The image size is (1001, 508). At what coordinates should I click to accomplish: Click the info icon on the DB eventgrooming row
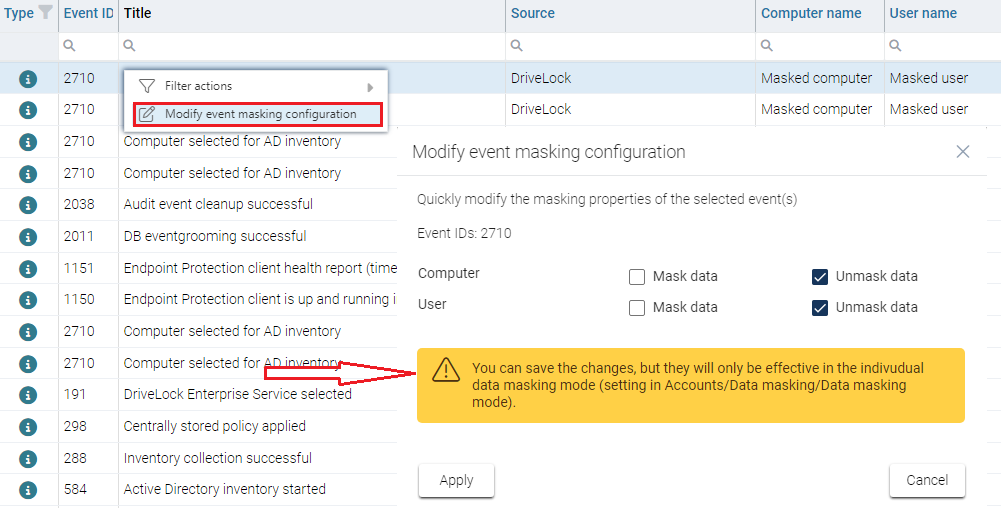pos(28,237)
